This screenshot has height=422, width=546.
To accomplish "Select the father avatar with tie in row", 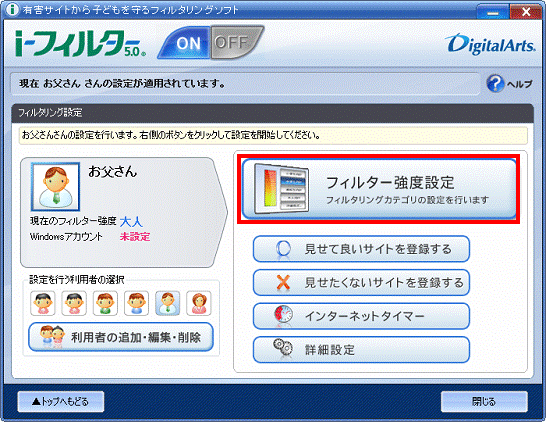I will [167, 303].
